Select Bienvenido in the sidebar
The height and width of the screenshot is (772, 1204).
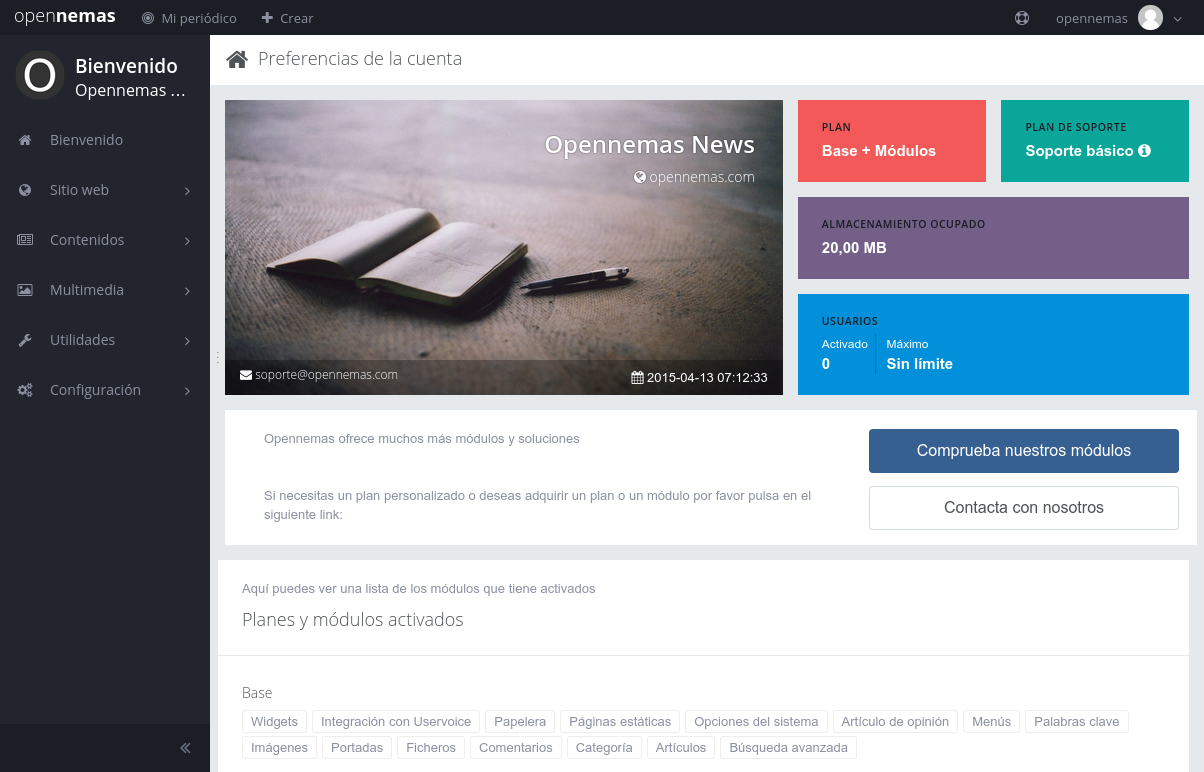click(x=86, y=140)
